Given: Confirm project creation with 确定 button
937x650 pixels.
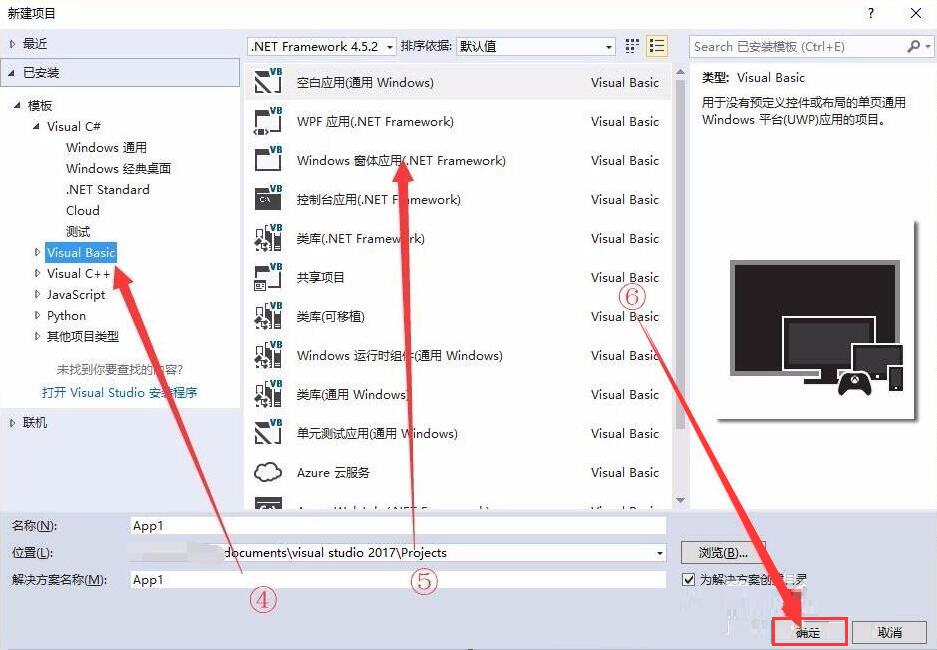Looking at the screenshot, I should coord(808,631).
